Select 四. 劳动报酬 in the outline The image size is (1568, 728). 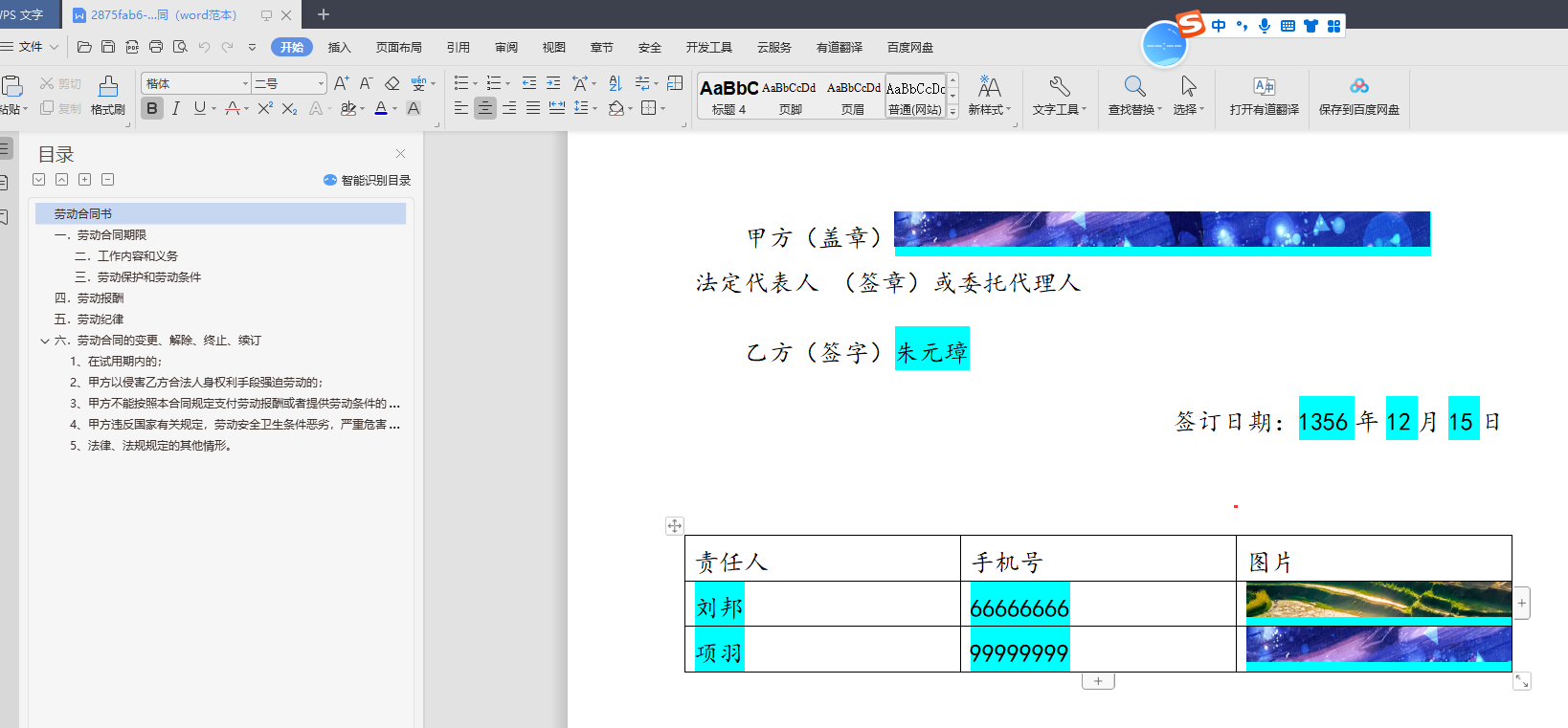[89, 298]
